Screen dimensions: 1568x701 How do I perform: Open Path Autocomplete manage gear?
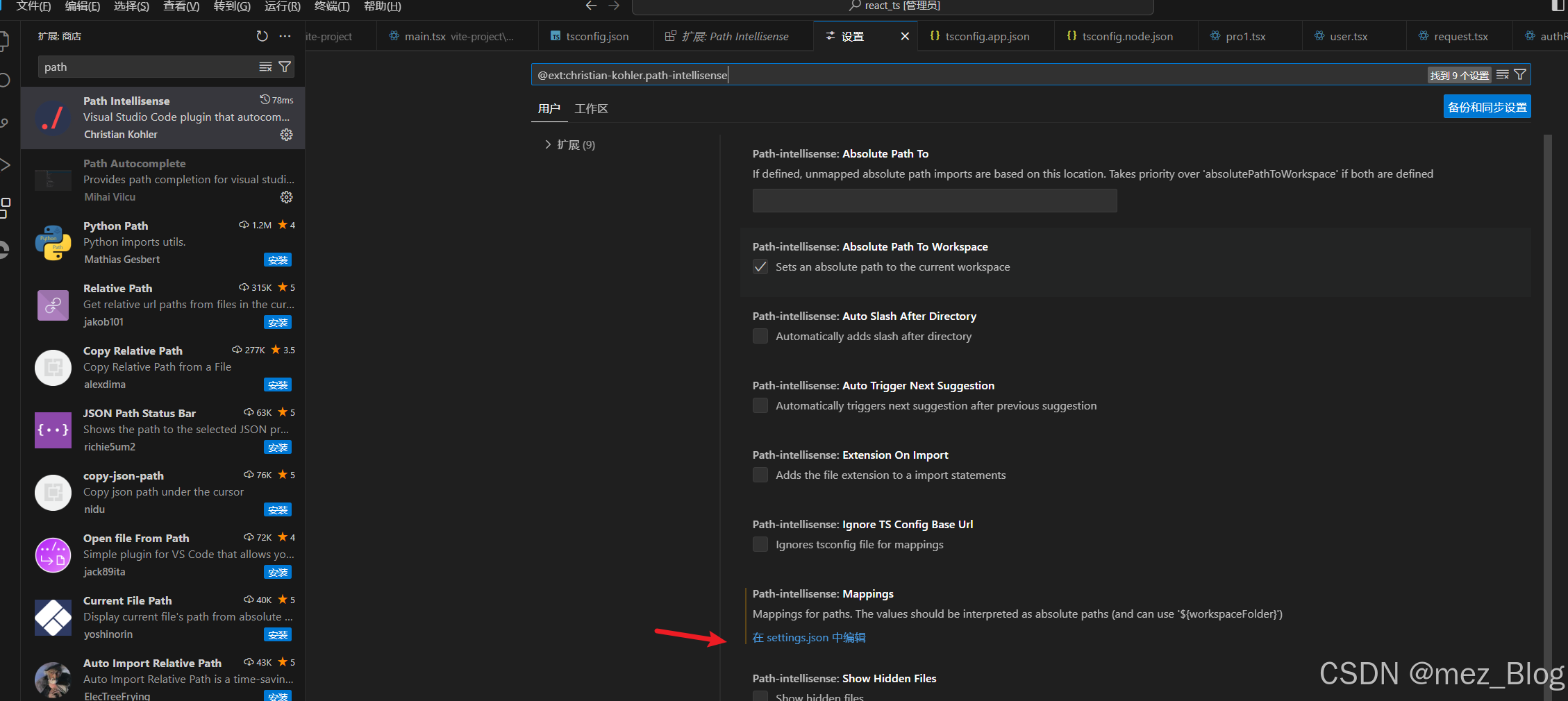(286, 197)
